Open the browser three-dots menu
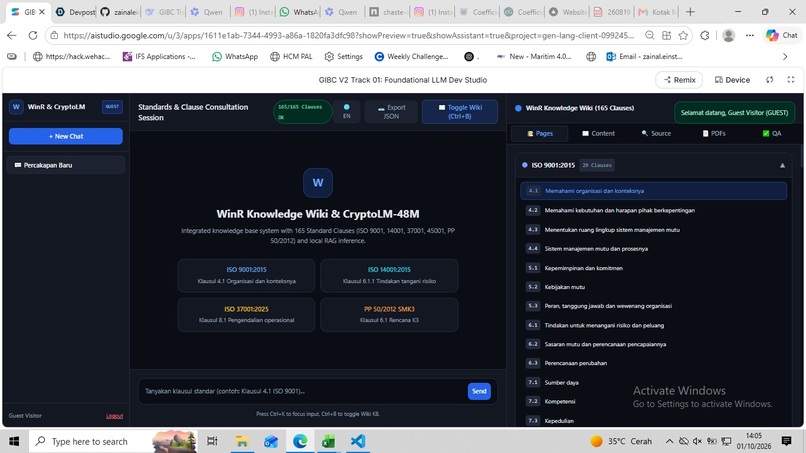Screen dimensions: 806x453 tap(750, 35)
